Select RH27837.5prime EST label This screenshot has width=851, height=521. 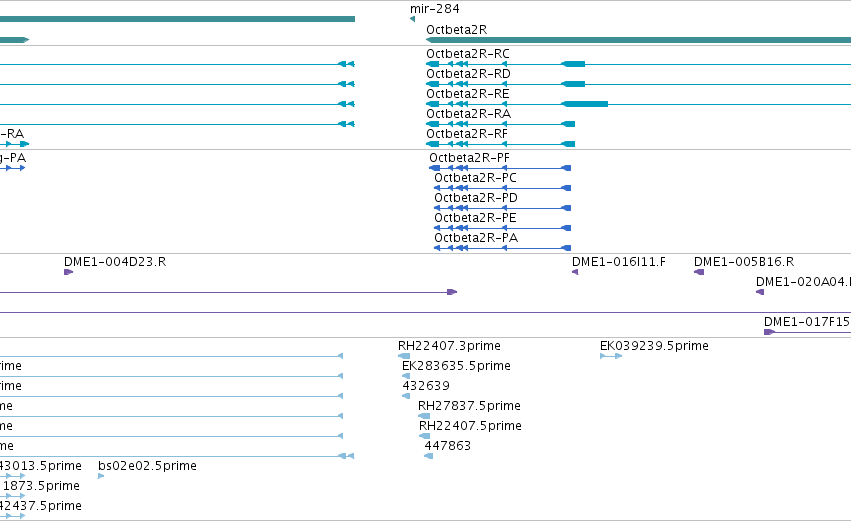[469, 406]
